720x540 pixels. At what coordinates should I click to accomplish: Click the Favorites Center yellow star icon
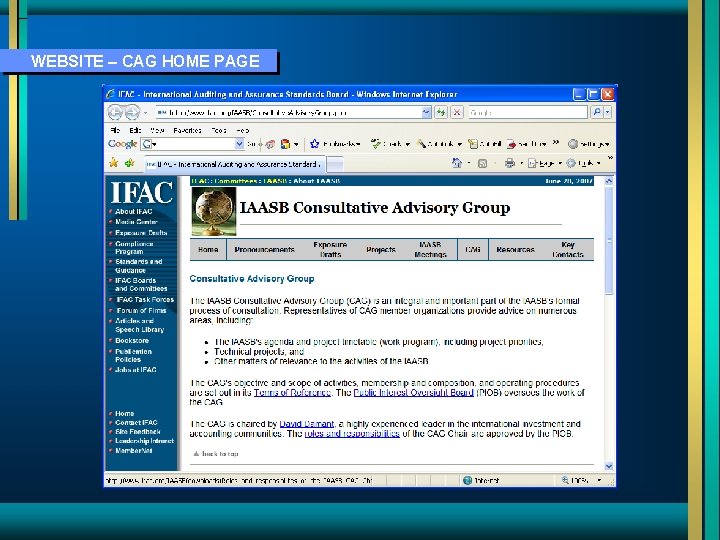click(x=113, y=163)
